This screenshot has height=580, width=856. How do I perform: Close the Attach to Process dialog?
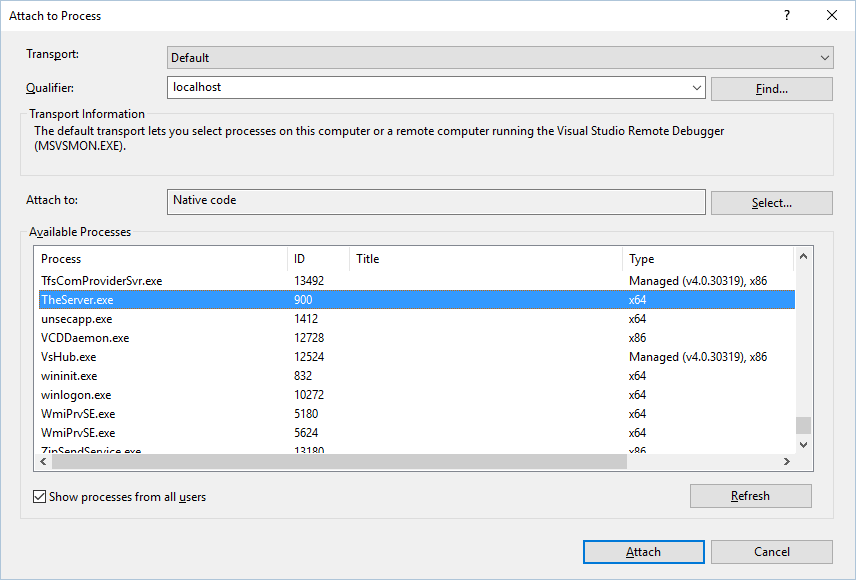pos(832,15)
